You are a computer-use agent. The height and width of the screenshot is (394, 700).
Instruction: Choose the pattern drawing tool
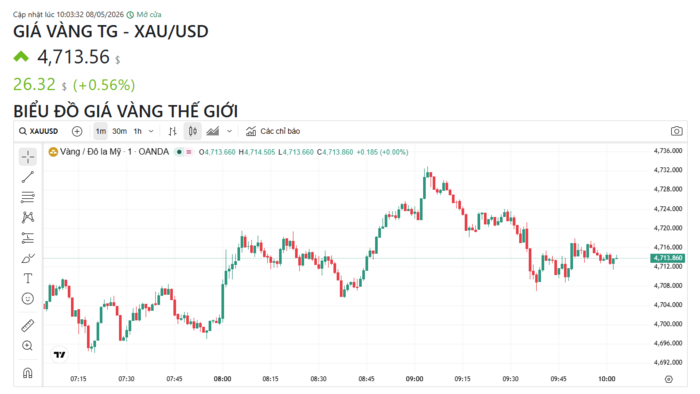(x=28, y=217)
